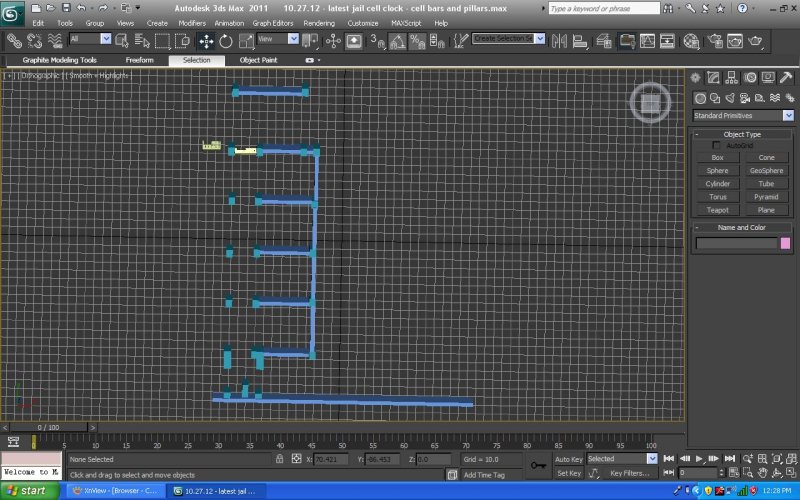
Task: Click the Play Animation button
Action: [x=699, y=458]
